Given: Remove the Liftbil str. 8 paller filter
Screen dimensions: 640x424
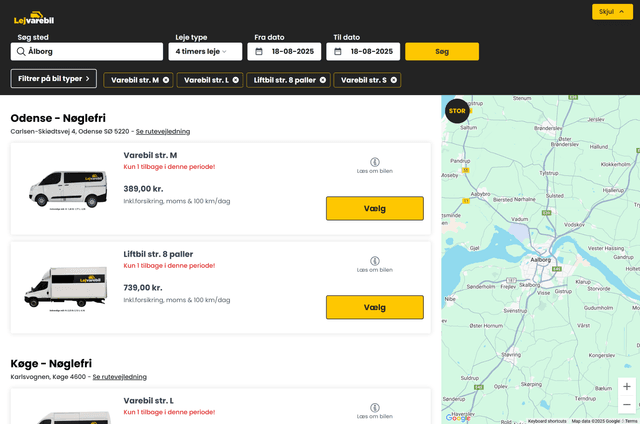Looking at the screenshot, I should point(323,80).
